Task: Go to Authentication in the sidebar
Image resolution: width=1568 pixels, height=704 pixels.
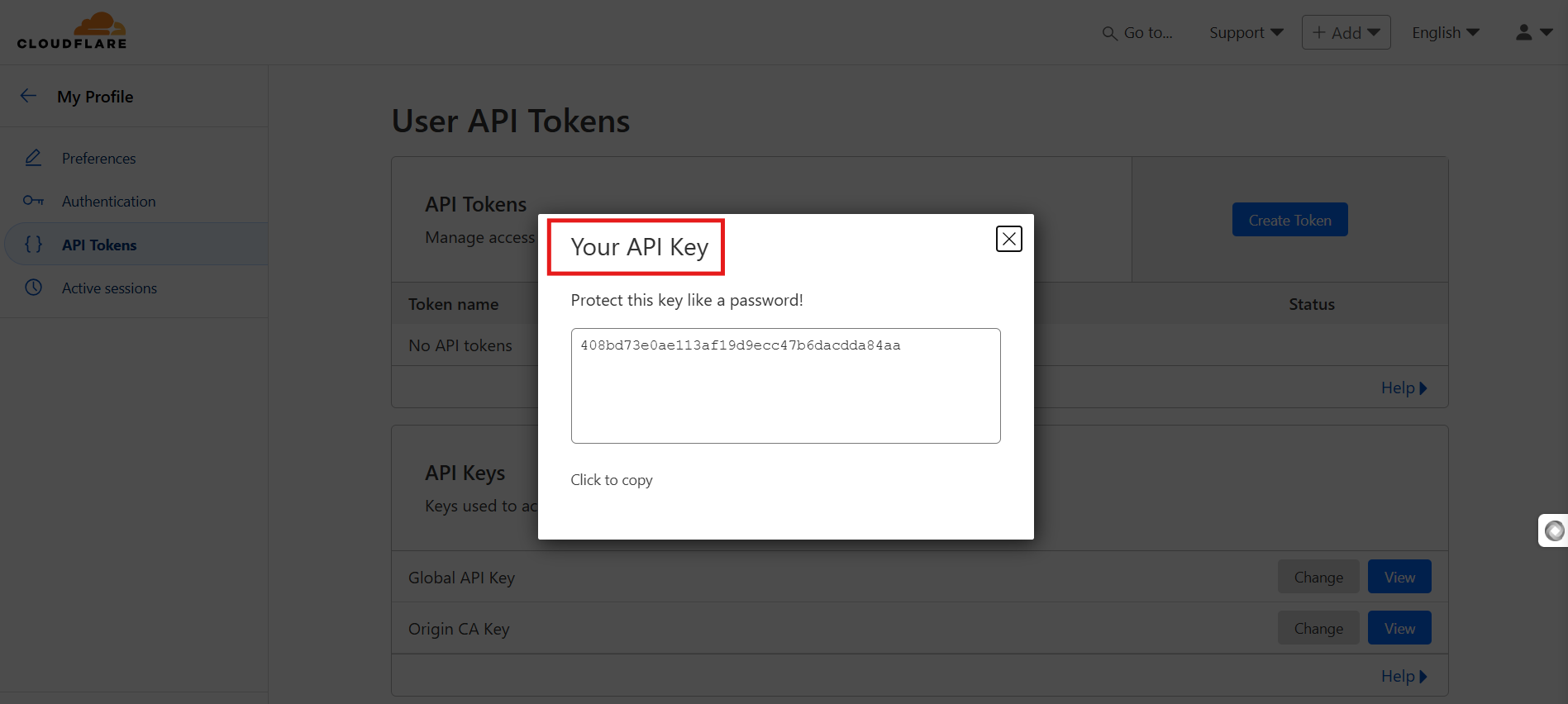Action: coord(108,202)
